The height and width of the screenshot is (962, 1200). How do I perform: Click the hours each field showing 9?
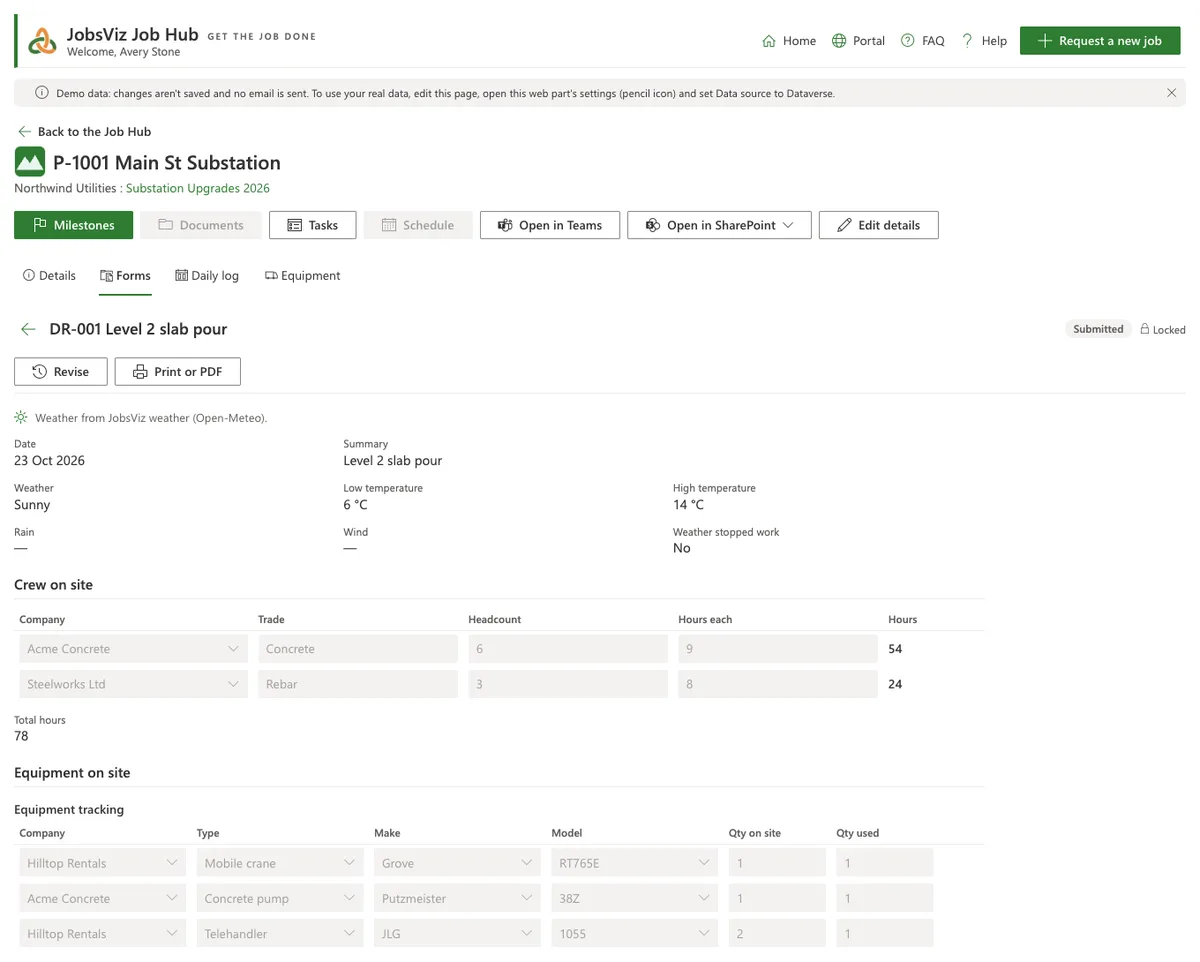(778, 649)
